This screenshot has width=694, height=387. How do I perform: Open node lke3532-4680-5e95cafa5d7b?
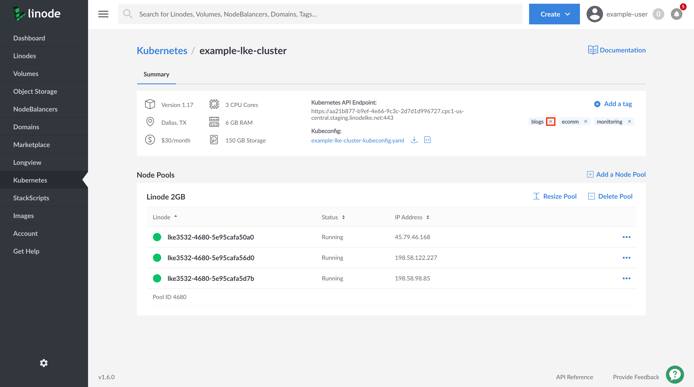coord(211,279)
